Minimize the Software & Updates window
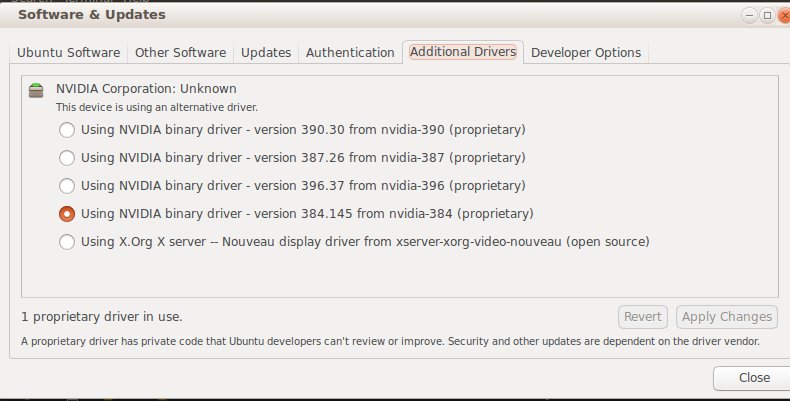This screenshot has height=401, width=790. click(749, 16)
